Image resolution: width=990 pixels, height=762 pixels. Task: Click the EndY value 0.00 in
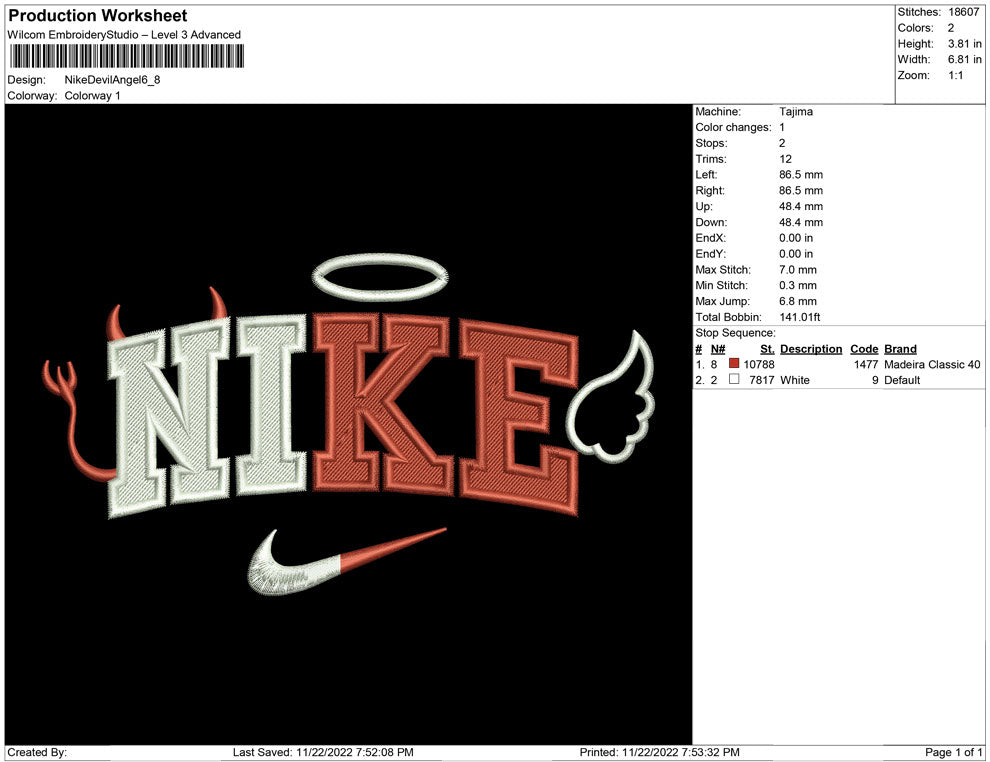[x=796, y=254]
